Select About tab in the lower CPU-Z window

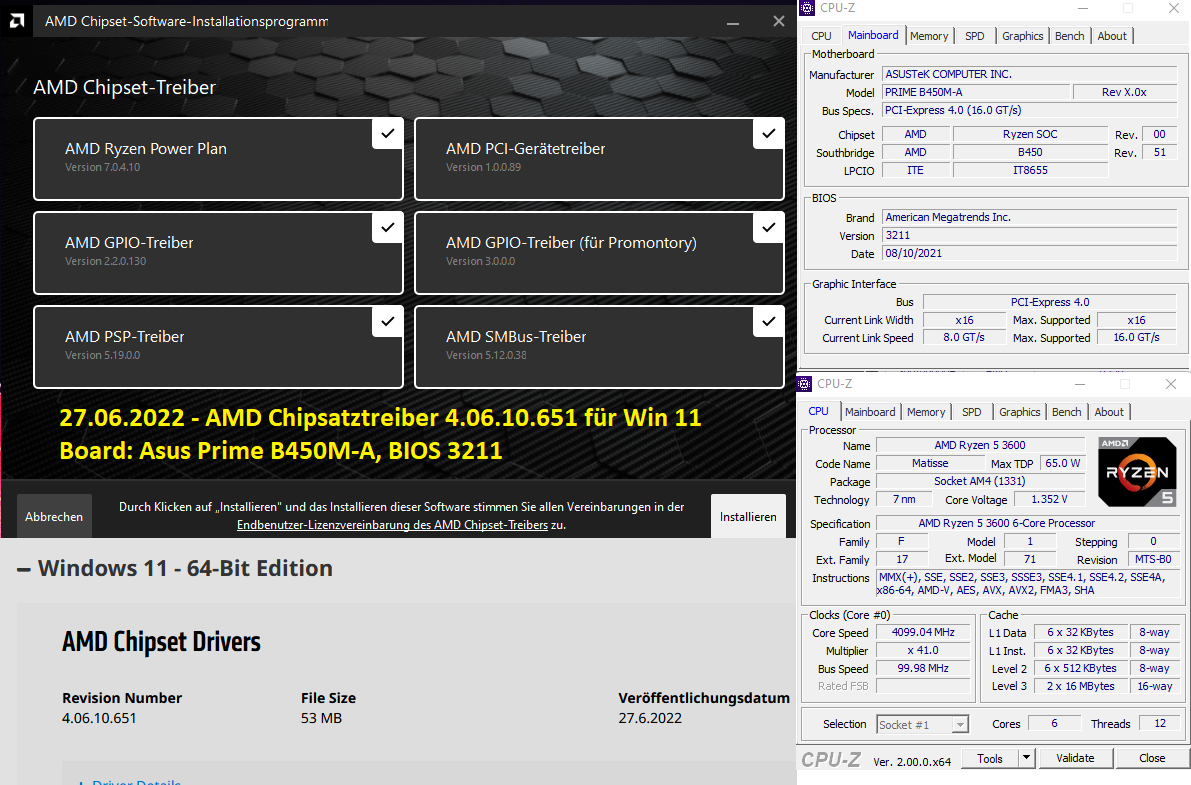coord(1109,412)
